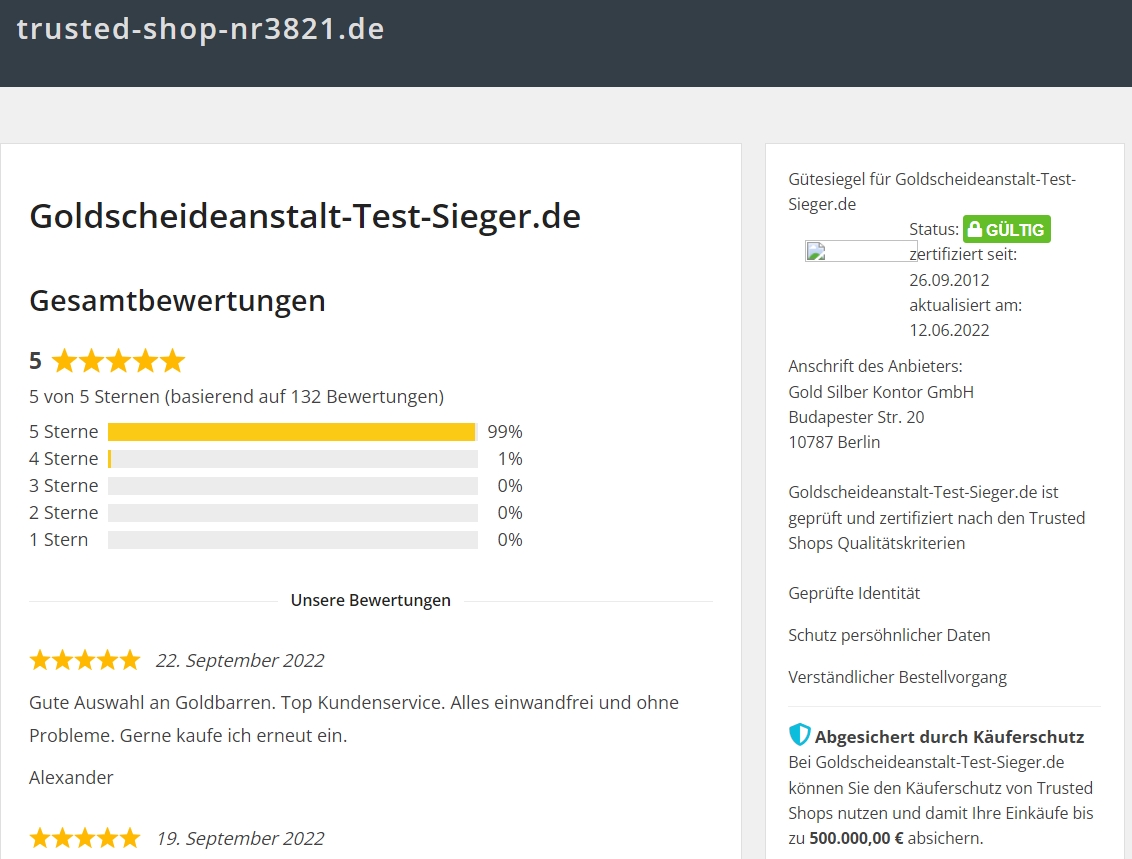Viewport: 1132px width, 859px height.
Task: Click Gold Silber Kontor GmbH address line
Action: click(881, 392)
